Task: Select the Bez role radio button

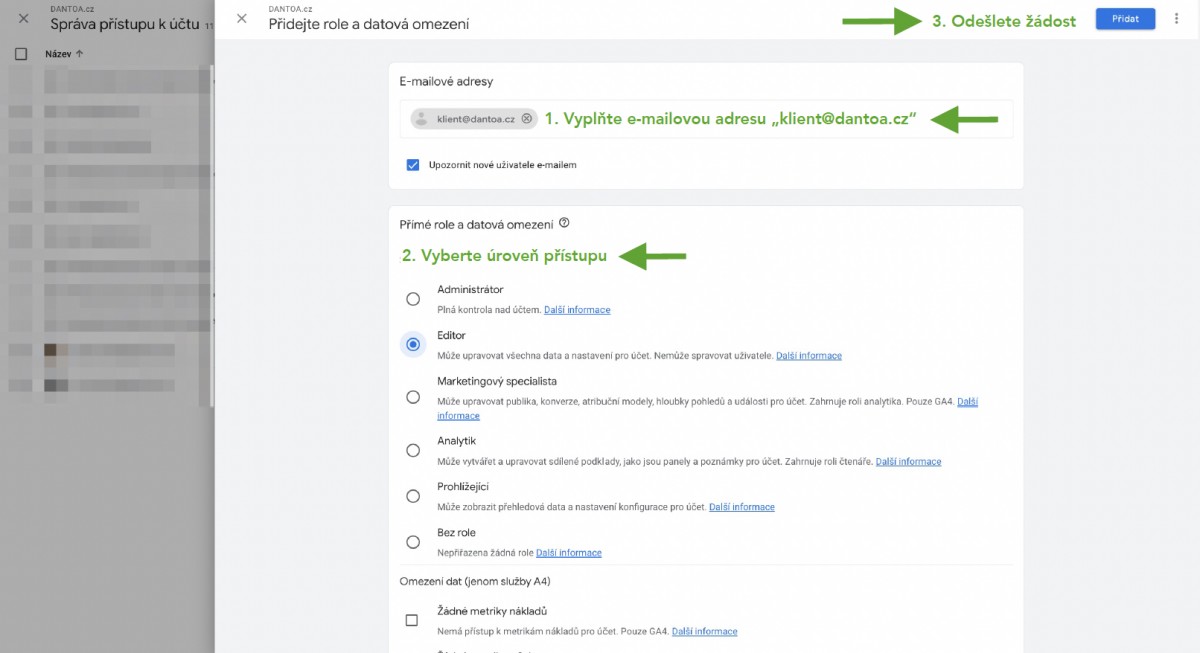Action: click(x=413, y=542)
